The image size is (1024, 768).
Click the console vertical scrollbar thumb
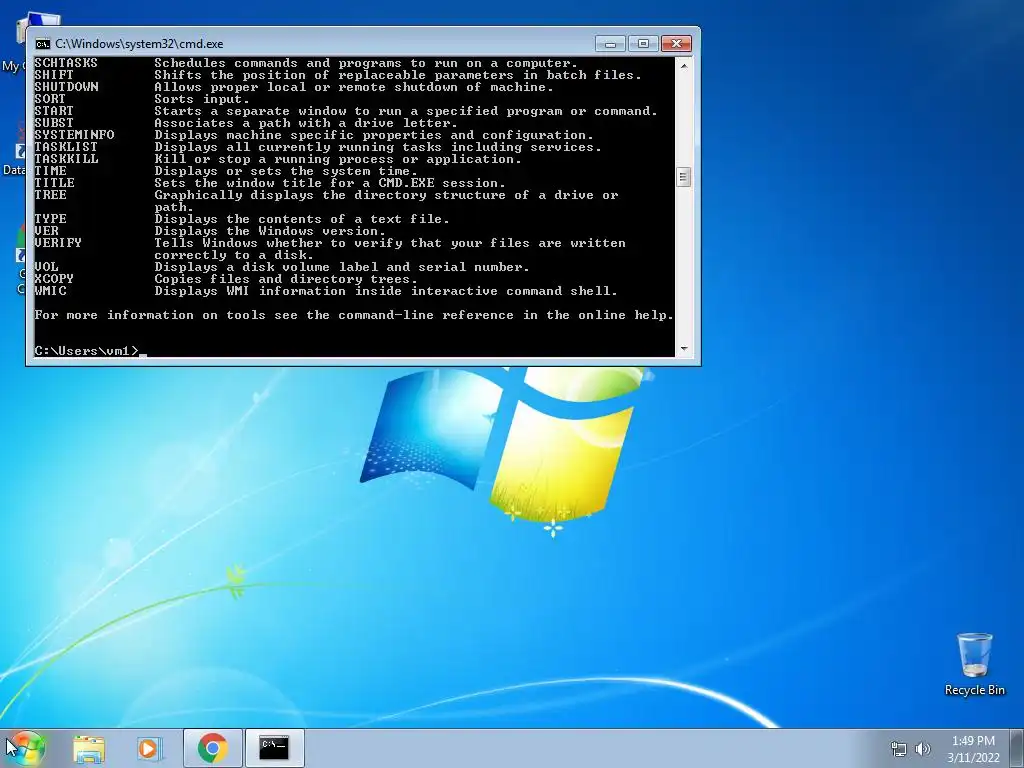pos(684,177)
